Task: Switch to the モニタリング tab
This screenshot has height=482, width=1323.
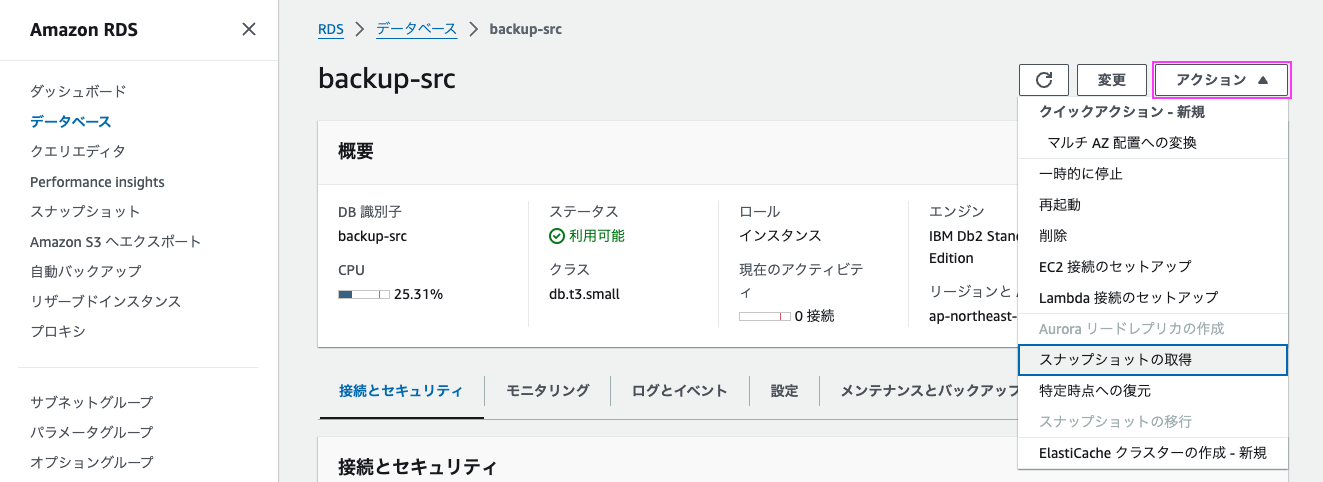Action: click(x=547, y=391)
